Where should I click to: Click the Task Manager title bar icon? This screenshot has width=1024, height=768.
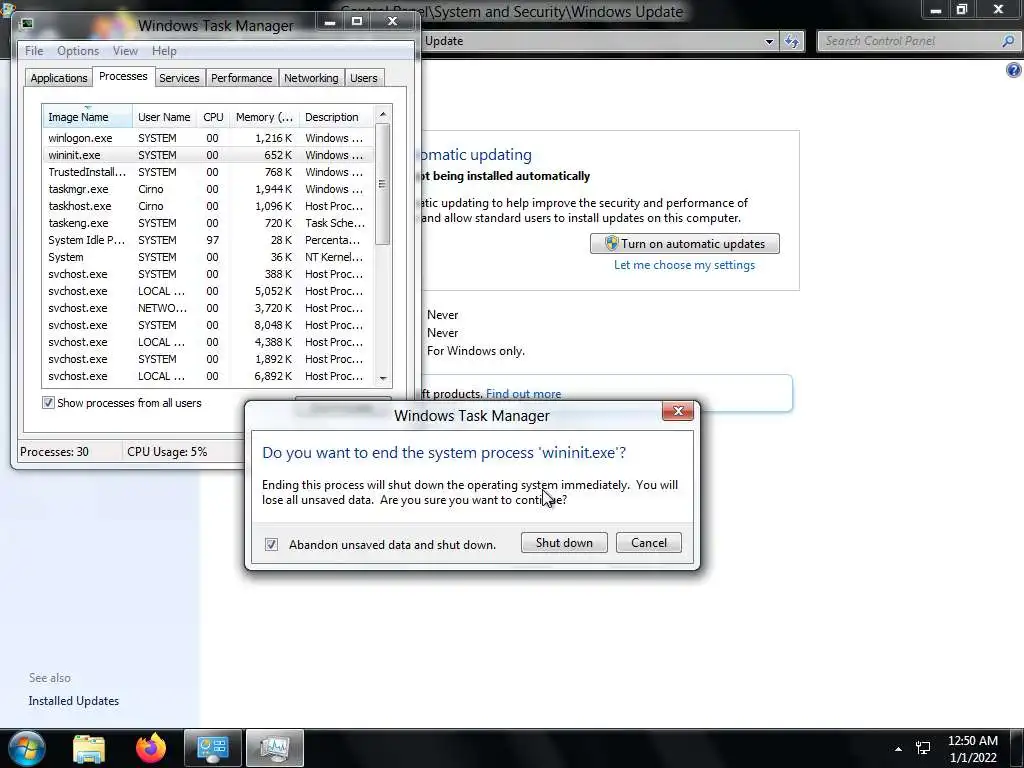coord(27,25)
